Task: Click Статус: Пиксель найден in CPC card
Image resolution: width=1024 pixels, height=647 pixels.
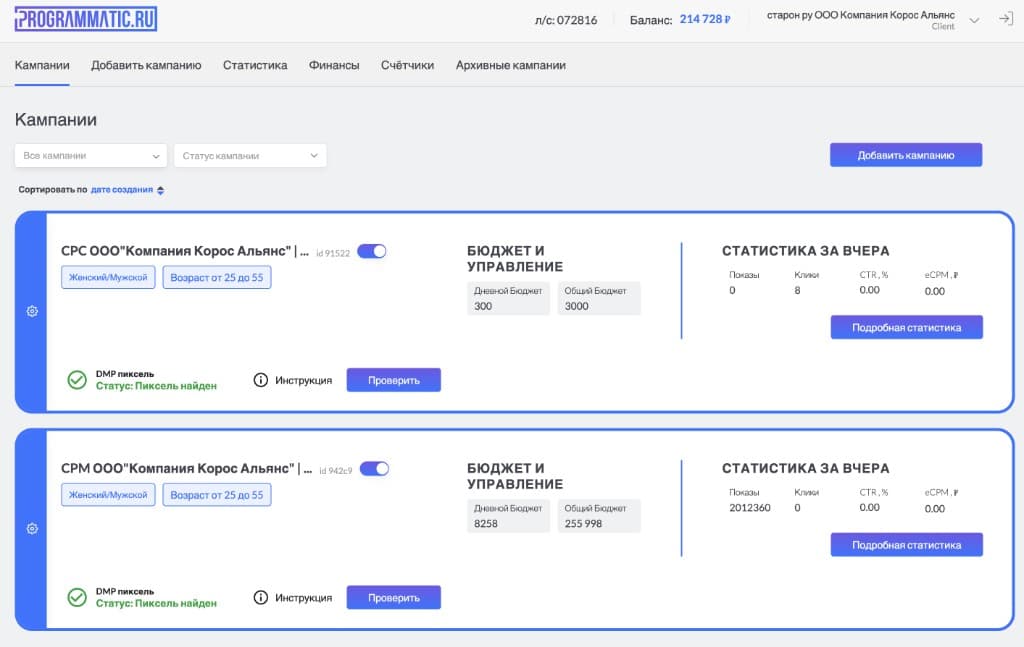Action: tap(156, 386)
